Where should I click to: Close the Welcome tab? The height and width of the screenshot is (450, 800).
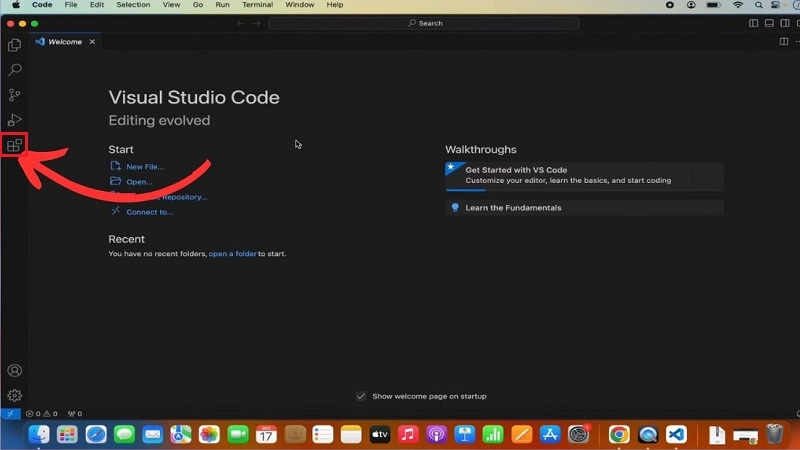tap(92, 42)
